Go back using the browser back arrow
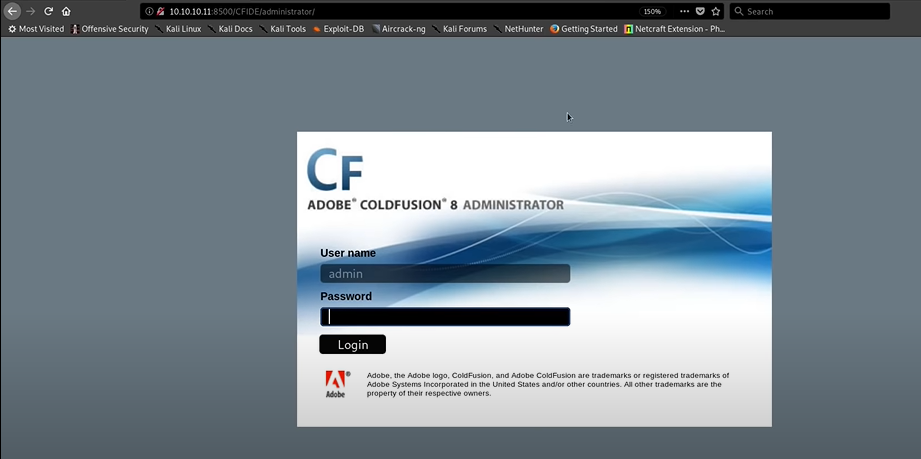Screen dimensions: 921x459 12,11
